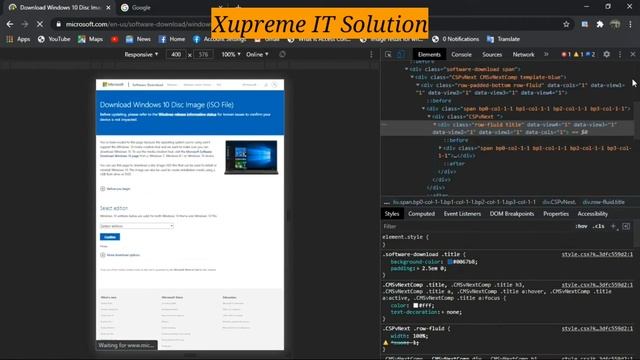
Task: Click the viewport height field 576
Action: point(203,54)
